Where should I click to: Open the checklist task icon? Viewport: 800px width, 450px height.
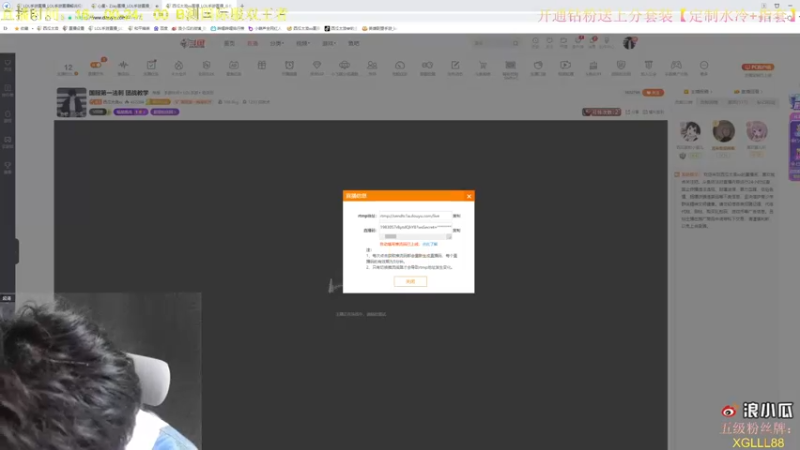pyautogui.click(x=151, y=65)
